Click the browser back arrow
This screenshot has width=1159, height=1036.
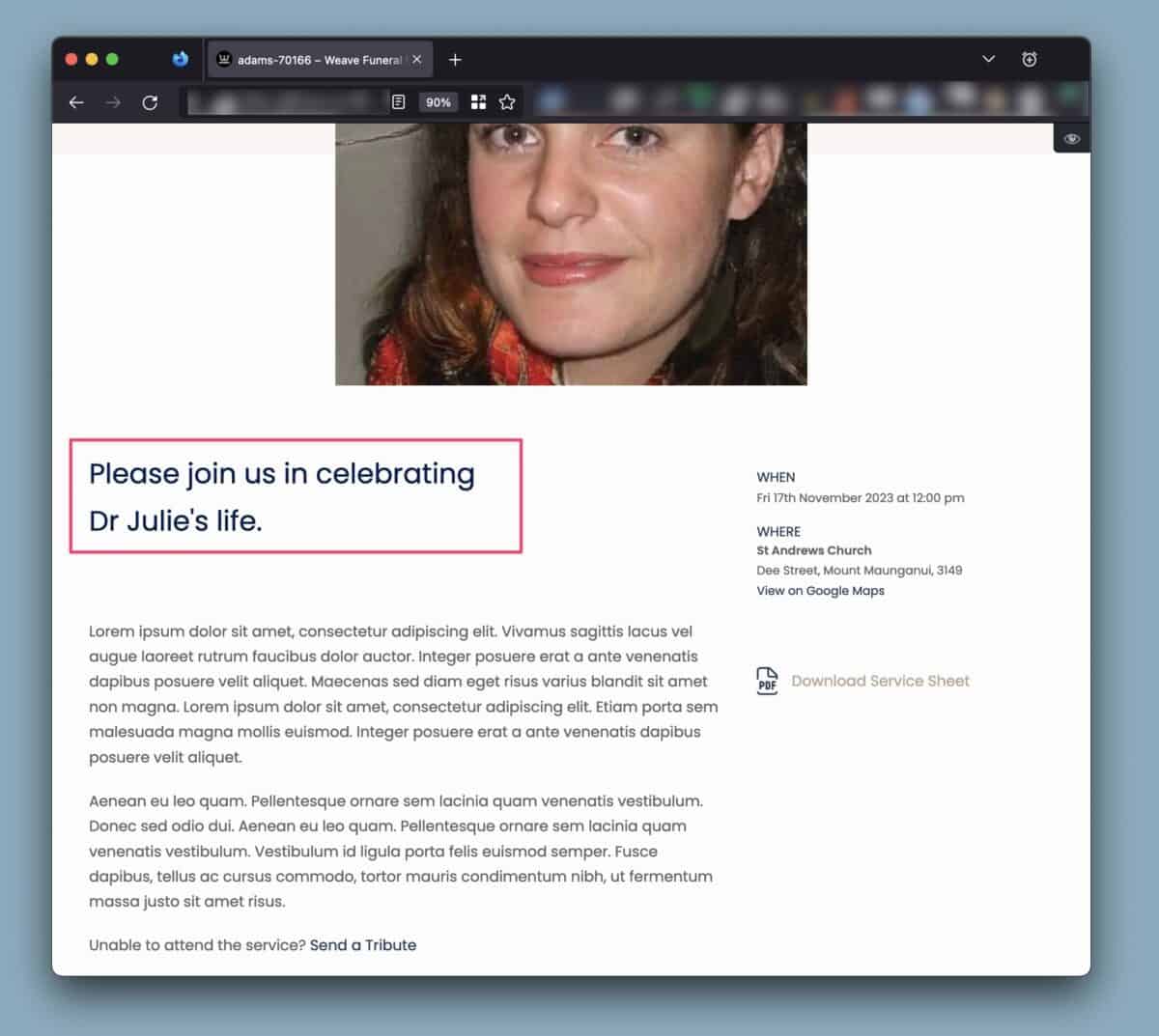click(x=76, y=102)
